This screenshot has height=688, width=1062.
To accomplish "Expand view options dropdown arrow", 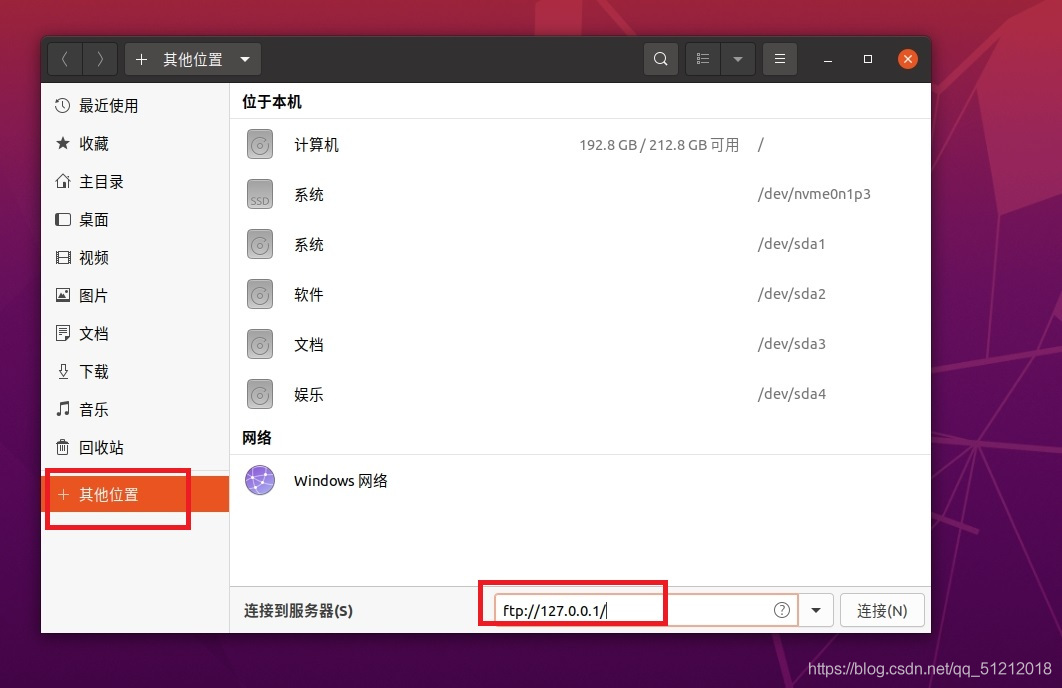I will (x=738, y=60).
